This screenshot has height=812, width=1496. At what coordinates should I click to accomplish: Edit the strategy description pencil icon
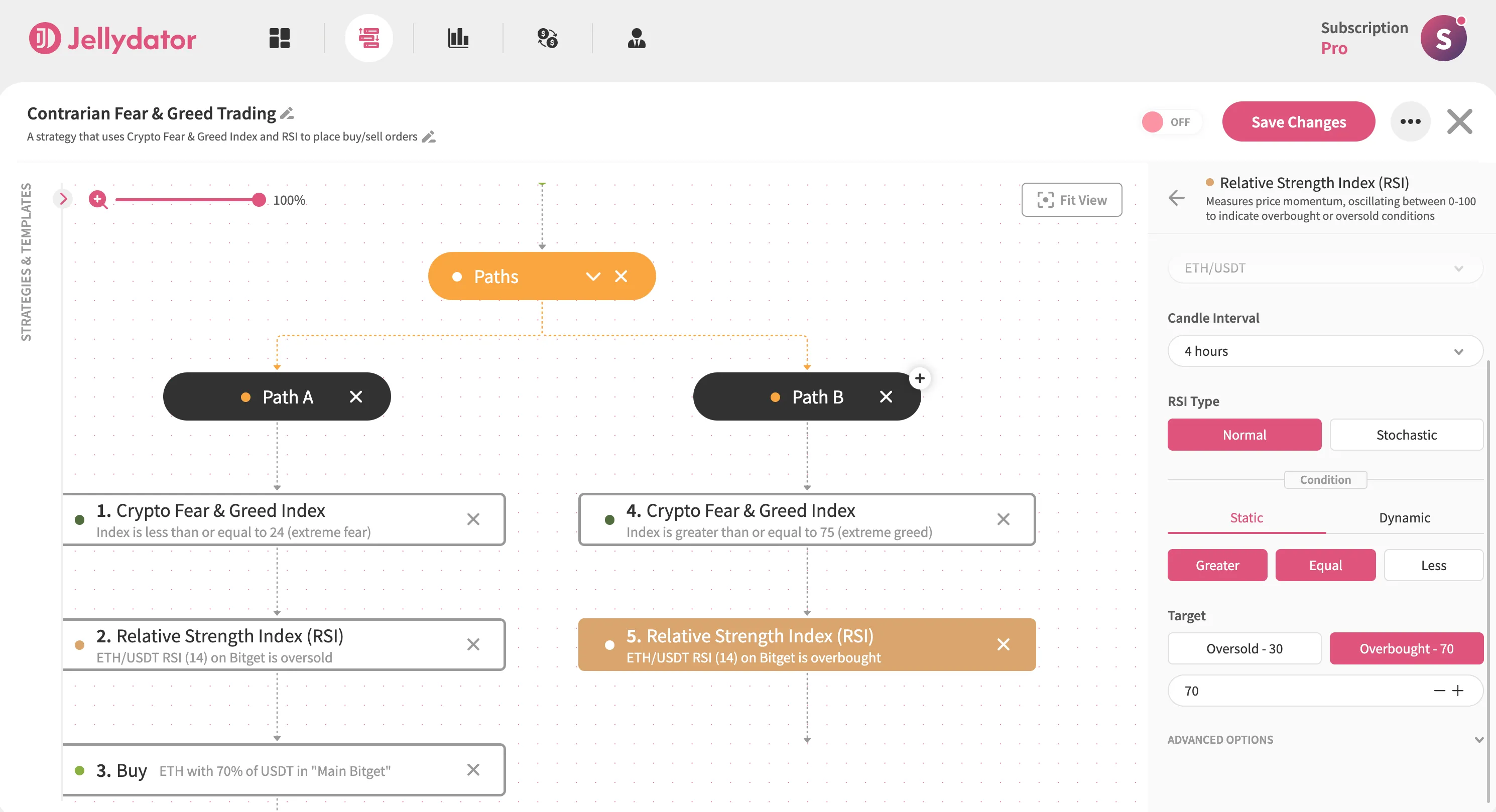[429, 137]
